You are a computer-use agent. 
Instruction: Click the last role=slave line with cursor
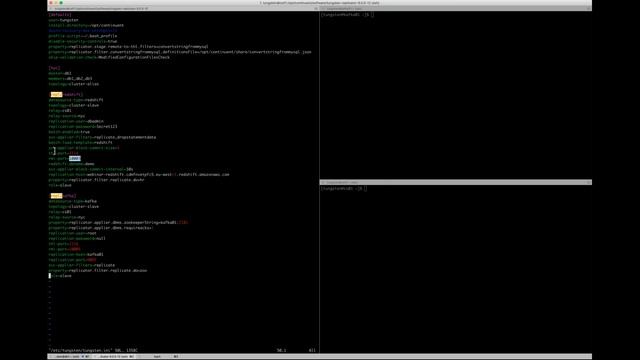pos(60,276)
